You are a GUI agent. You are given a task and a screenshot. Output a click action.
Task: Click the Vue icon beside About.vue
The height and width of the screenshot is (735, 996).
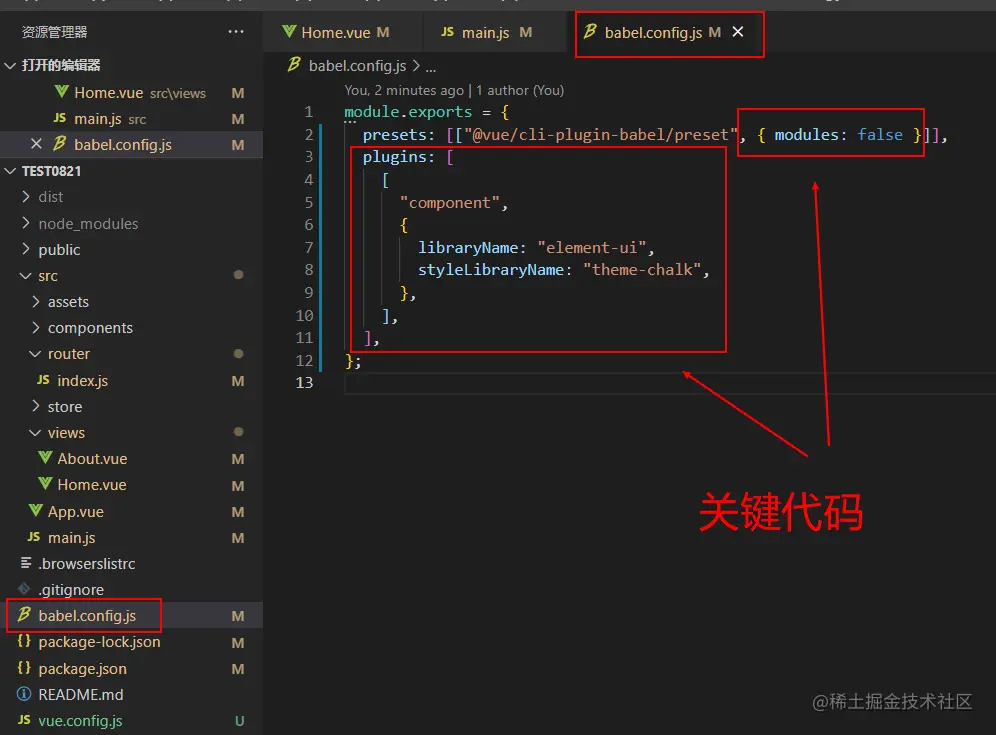click(45, 457)
